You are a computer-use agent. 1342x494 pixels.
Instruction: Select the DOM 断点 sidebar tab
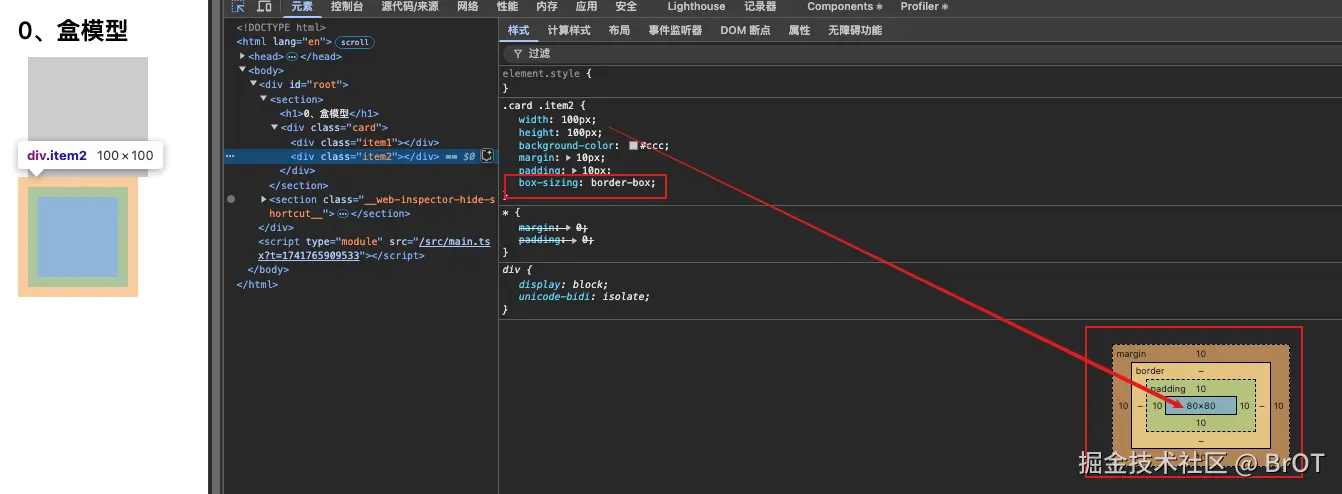click(745, 31)
